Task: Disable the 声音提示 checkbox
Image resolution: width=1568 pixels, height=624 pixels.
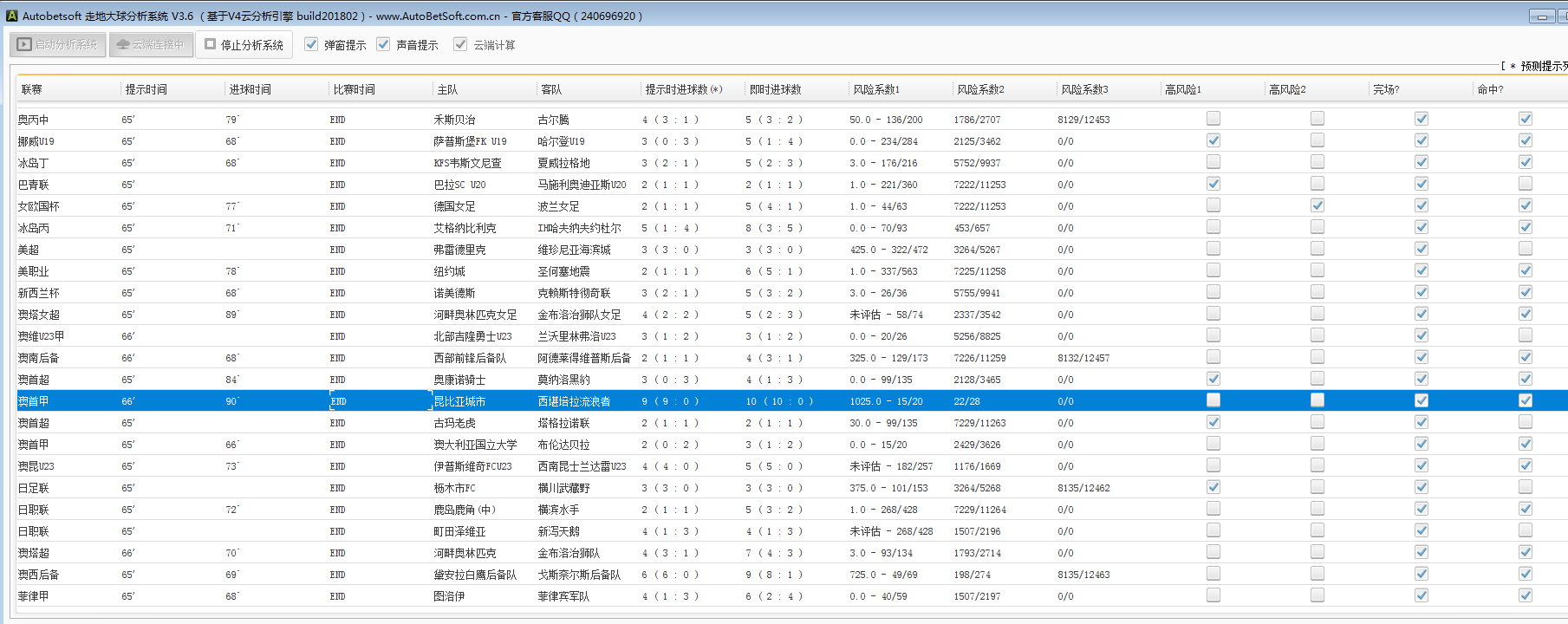Action: pos(383,44)
